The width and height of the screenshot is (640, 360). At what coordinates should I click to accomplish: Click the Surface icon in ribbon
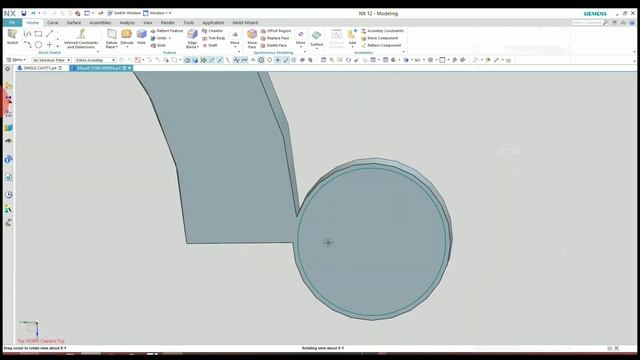point(316,36)
